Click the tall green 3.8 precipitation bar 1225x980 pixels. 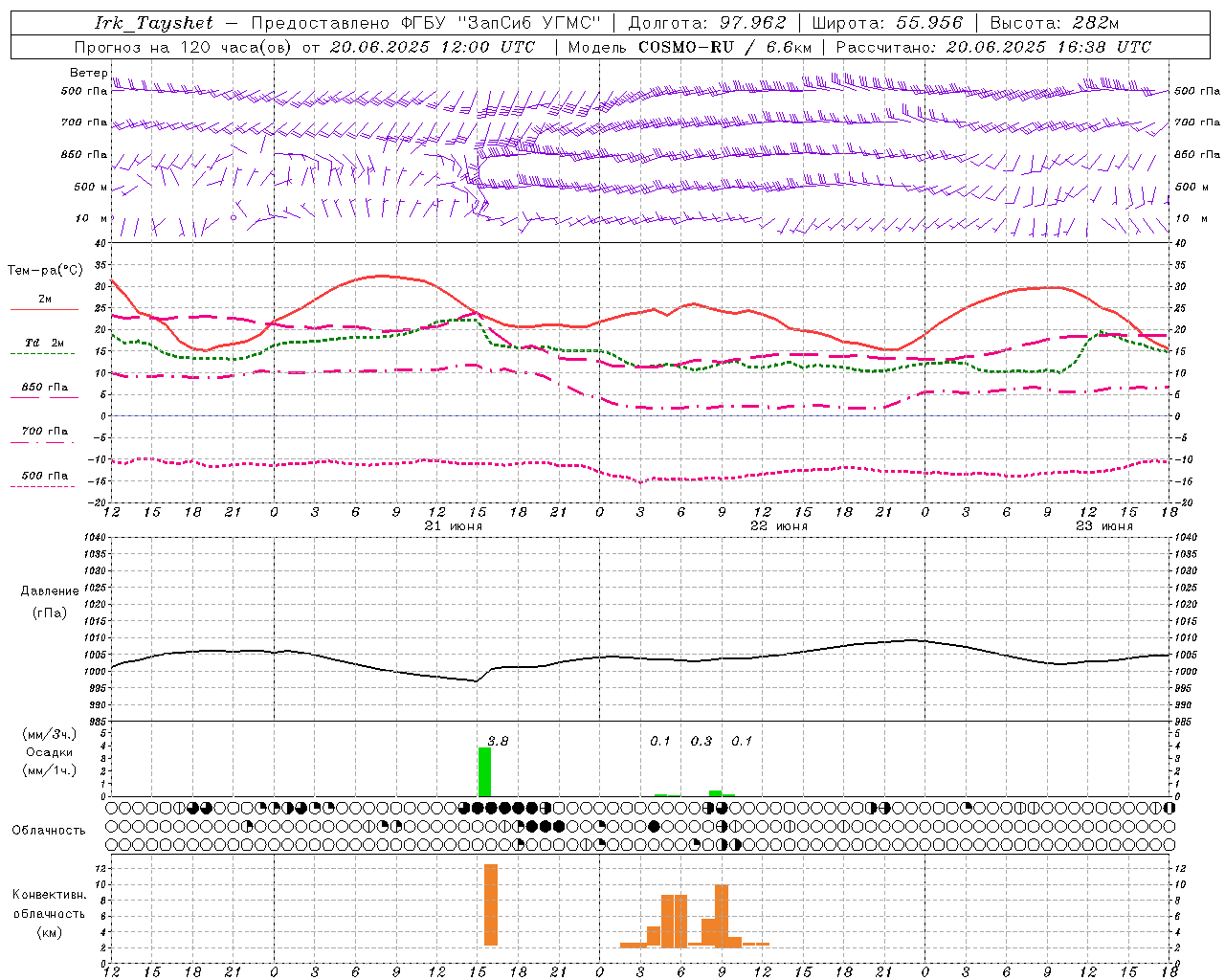coord(484,771)
